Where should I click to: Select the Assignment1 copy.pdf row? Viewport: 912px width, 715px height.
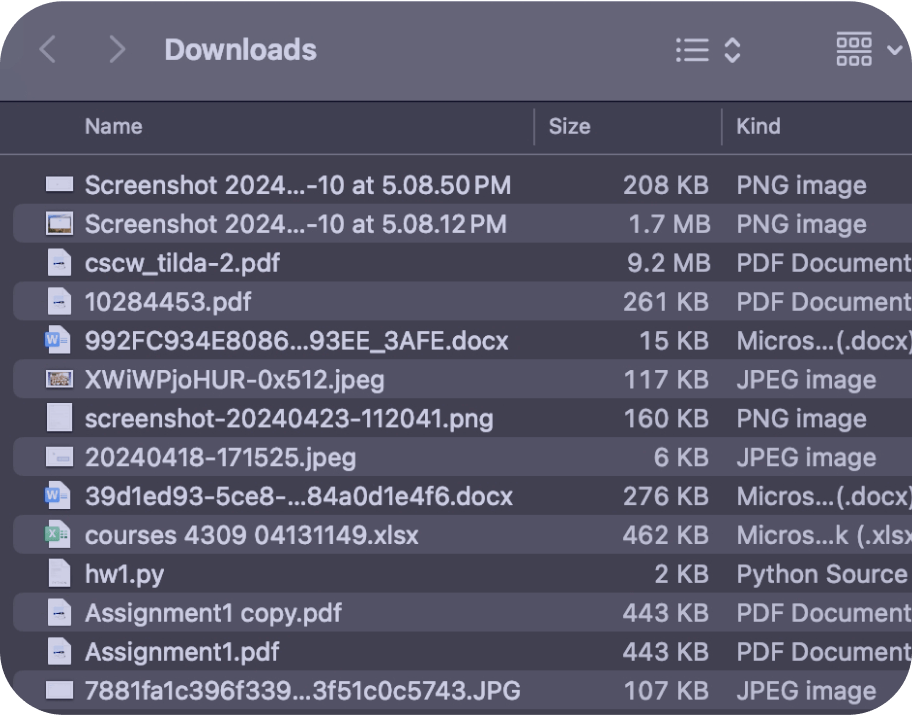pos(214,613)
